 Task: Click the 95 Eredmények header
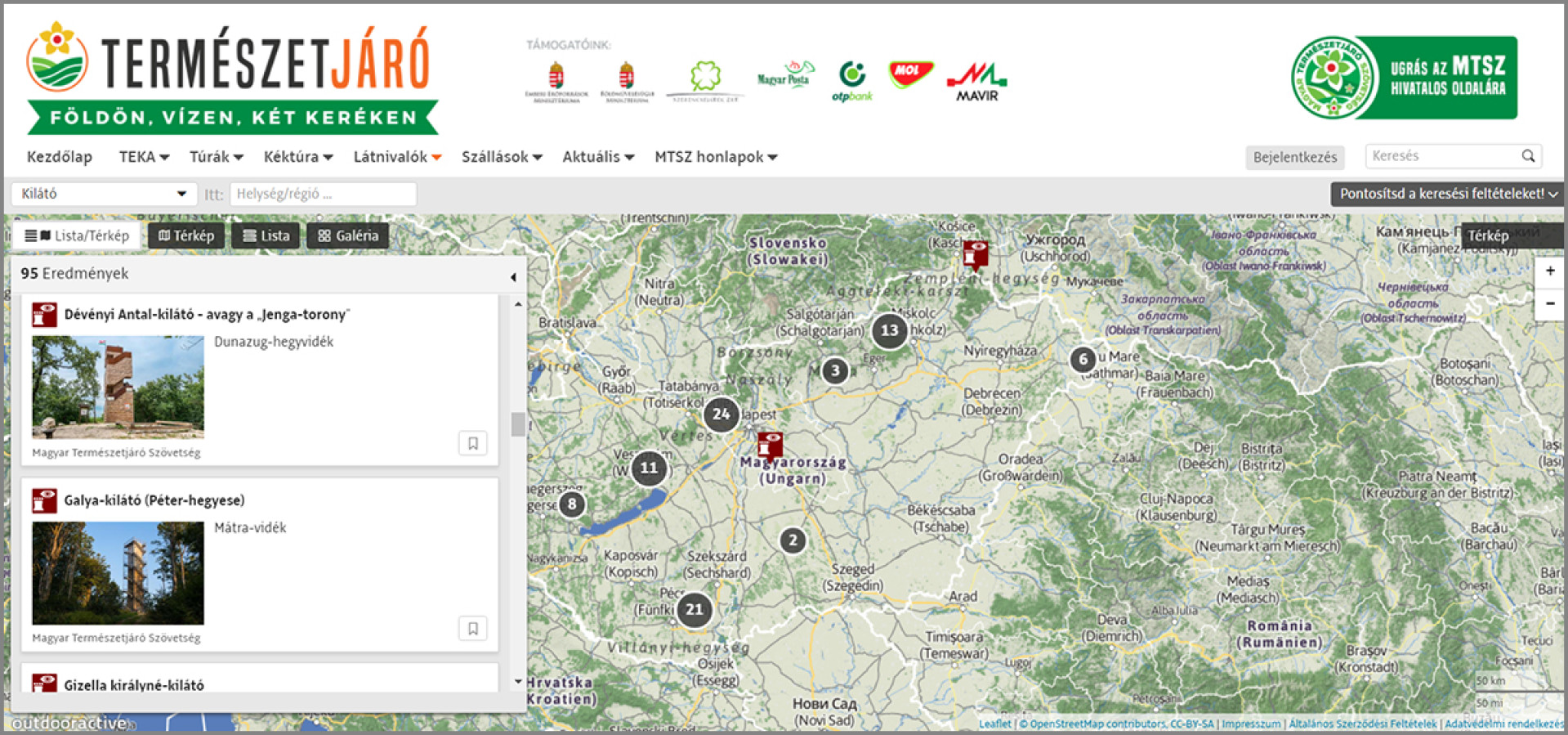[x=74, y=273]
